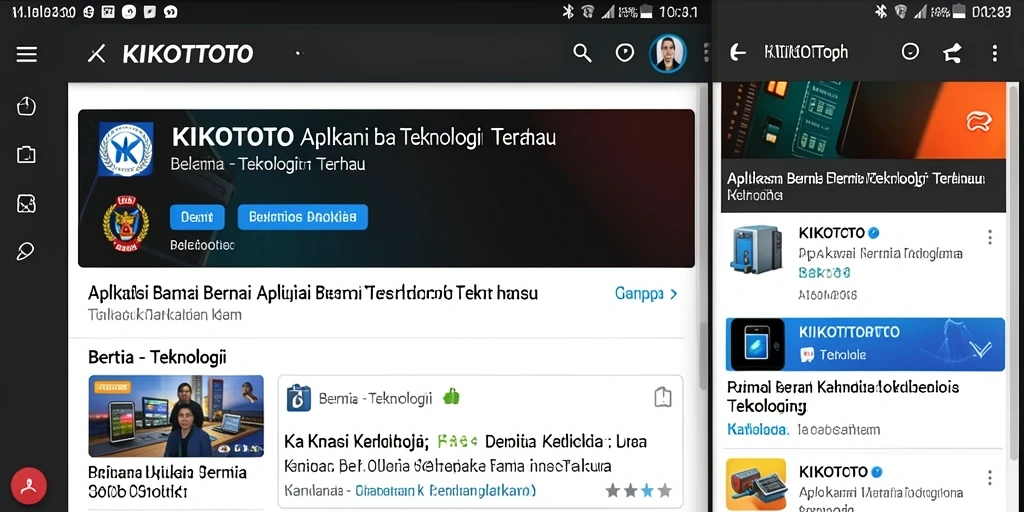This screenshot has height=512, width=1024.
Task: Close KIKOTTOTO page with X icon
Action: coord(97,54)
